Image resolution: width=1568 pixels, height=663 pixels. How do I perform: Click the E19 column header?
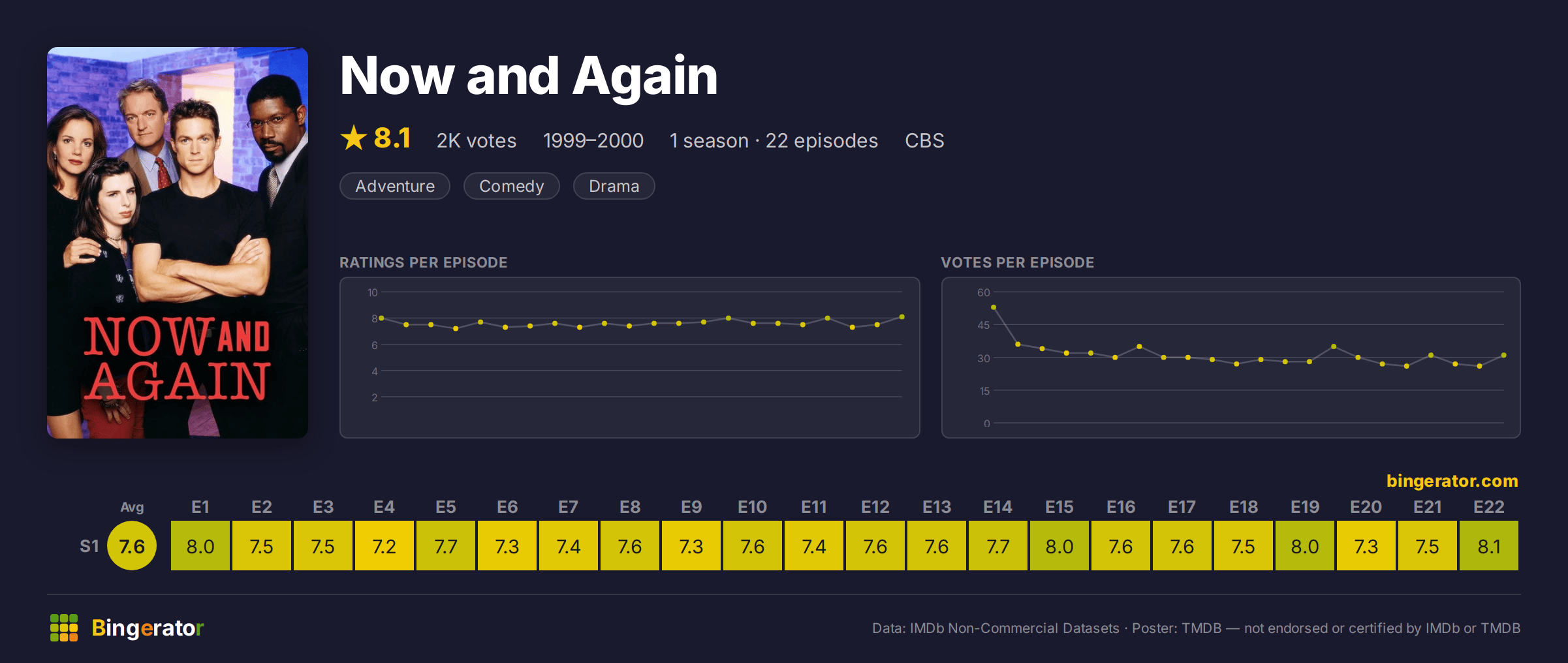tap(1305, 507)
